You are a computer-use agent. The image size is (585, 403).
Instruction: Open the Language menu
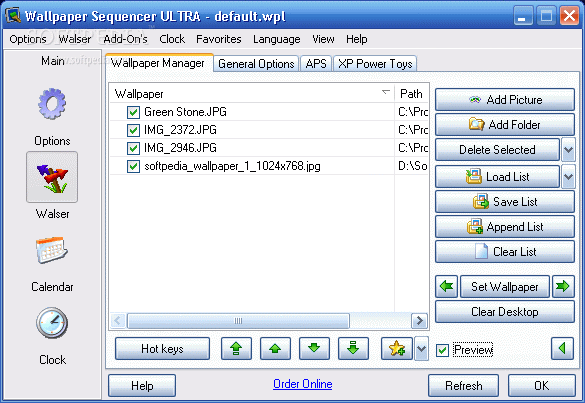click(276, 39)
